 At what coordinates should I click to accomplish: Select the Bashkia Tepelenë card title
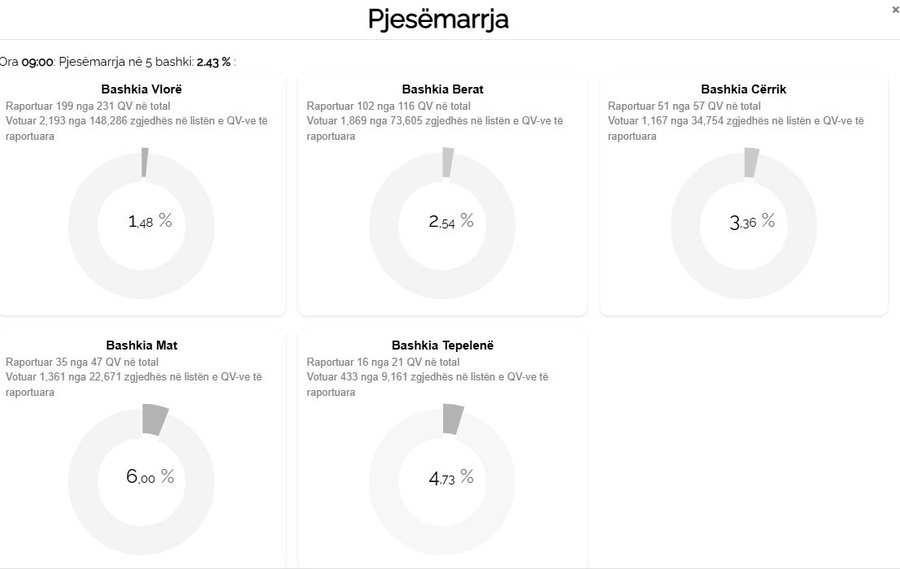click(x=442, y=345)
